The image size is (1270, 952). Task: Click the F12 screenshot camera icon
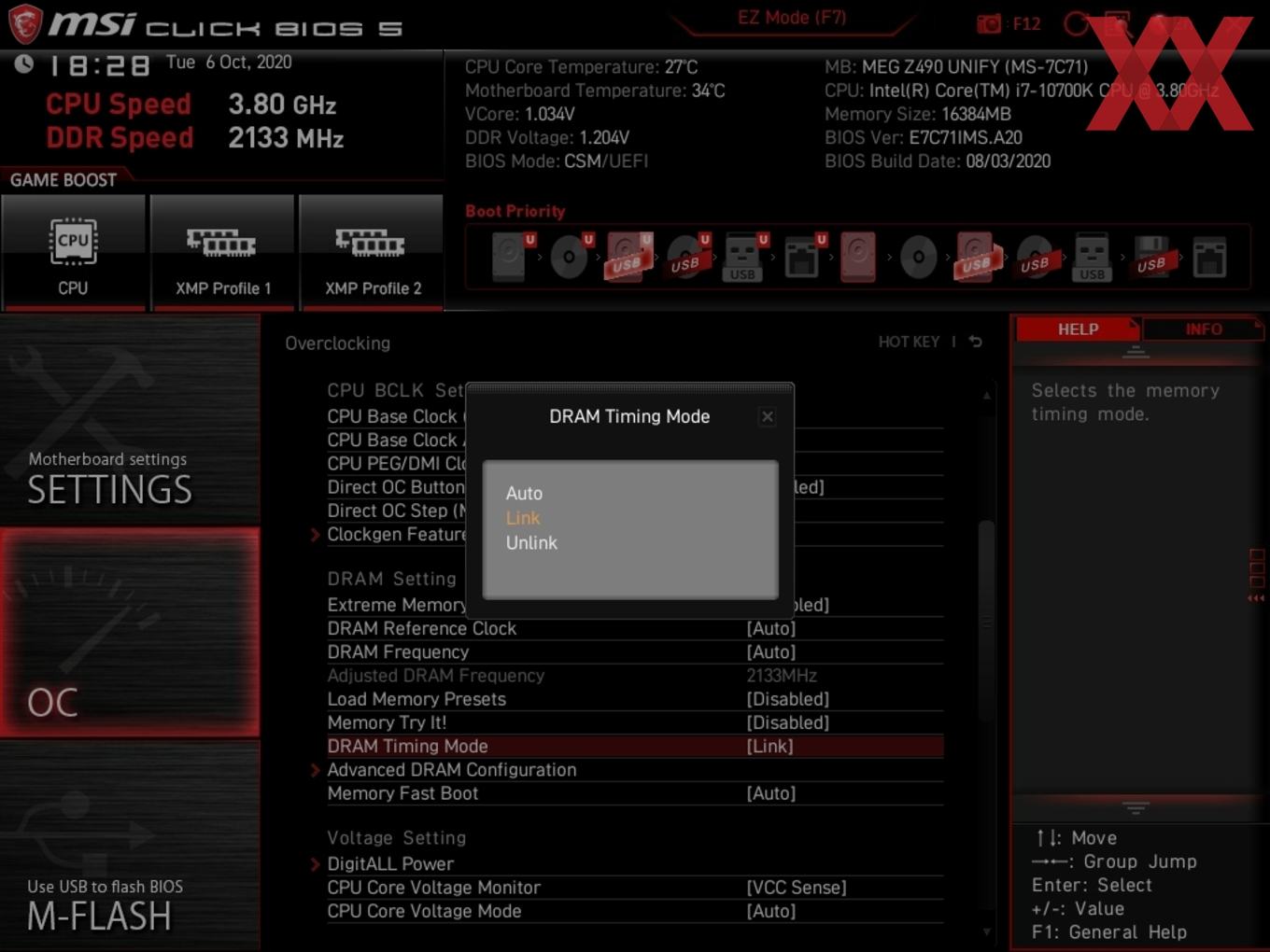[988, 23]
